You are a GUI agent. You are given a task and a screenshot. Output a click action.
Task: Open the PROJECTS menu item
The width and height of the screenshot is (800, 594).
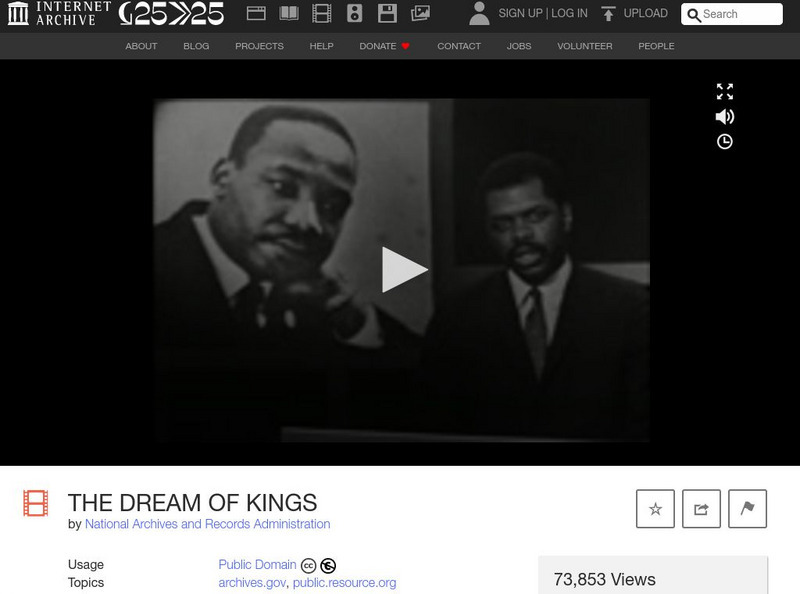259,46
